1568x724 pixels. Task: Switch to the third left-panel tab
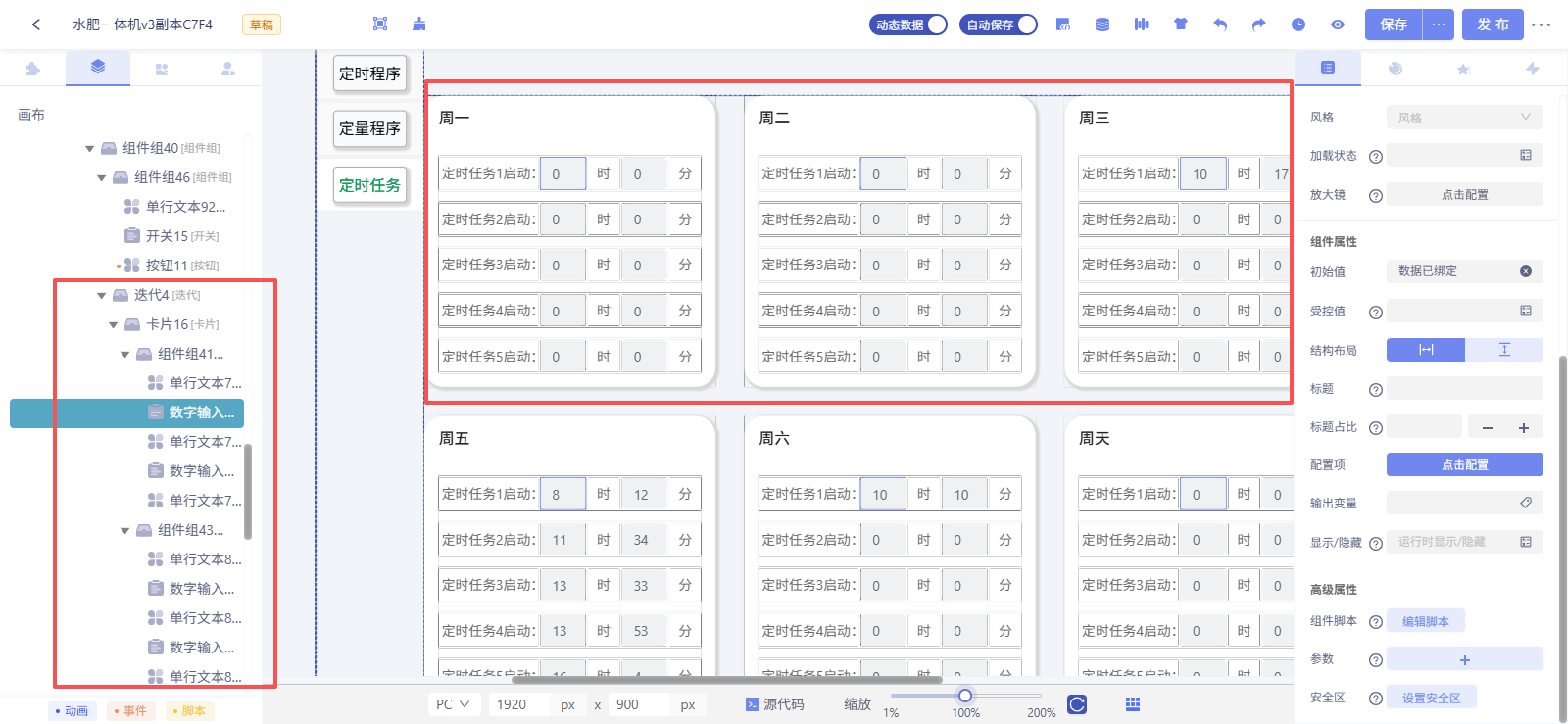click(x=162, y=69)
